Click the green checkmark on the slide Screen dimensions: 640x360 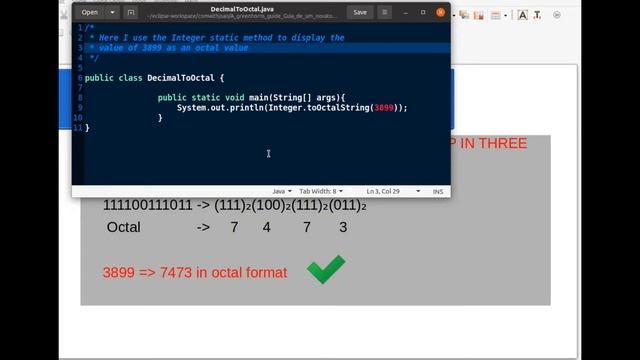click(326, 269)
